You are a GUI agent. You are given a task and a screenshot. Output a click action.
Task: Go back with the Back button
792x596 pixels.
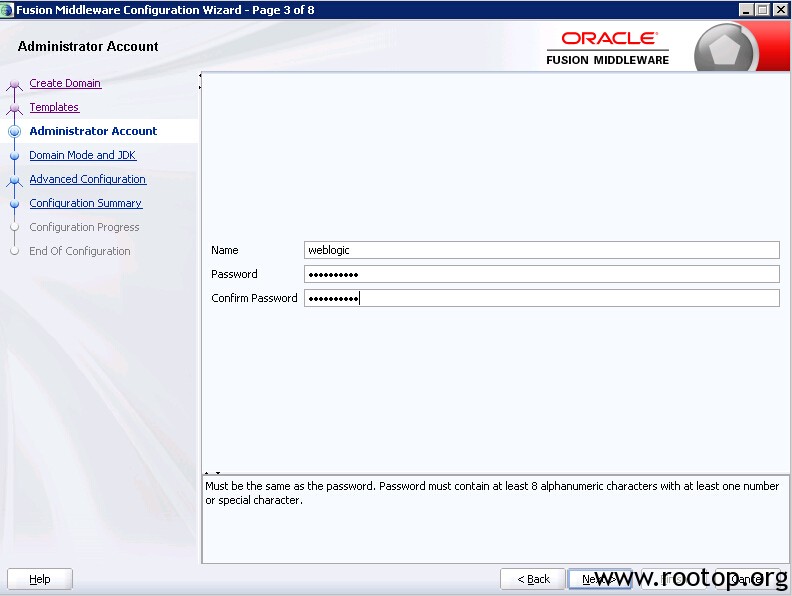click(533, 579)
